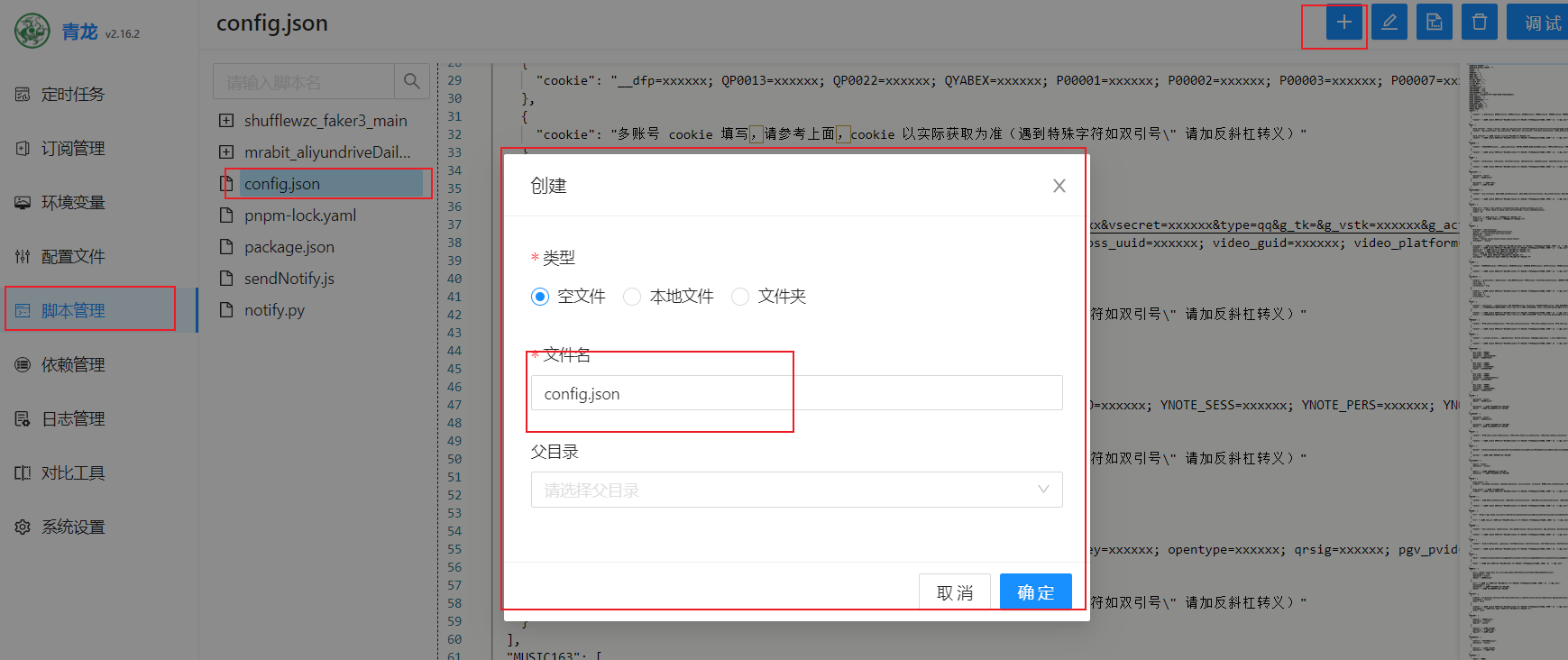Click the 日志管理 sidebar icon

(23, 418)
